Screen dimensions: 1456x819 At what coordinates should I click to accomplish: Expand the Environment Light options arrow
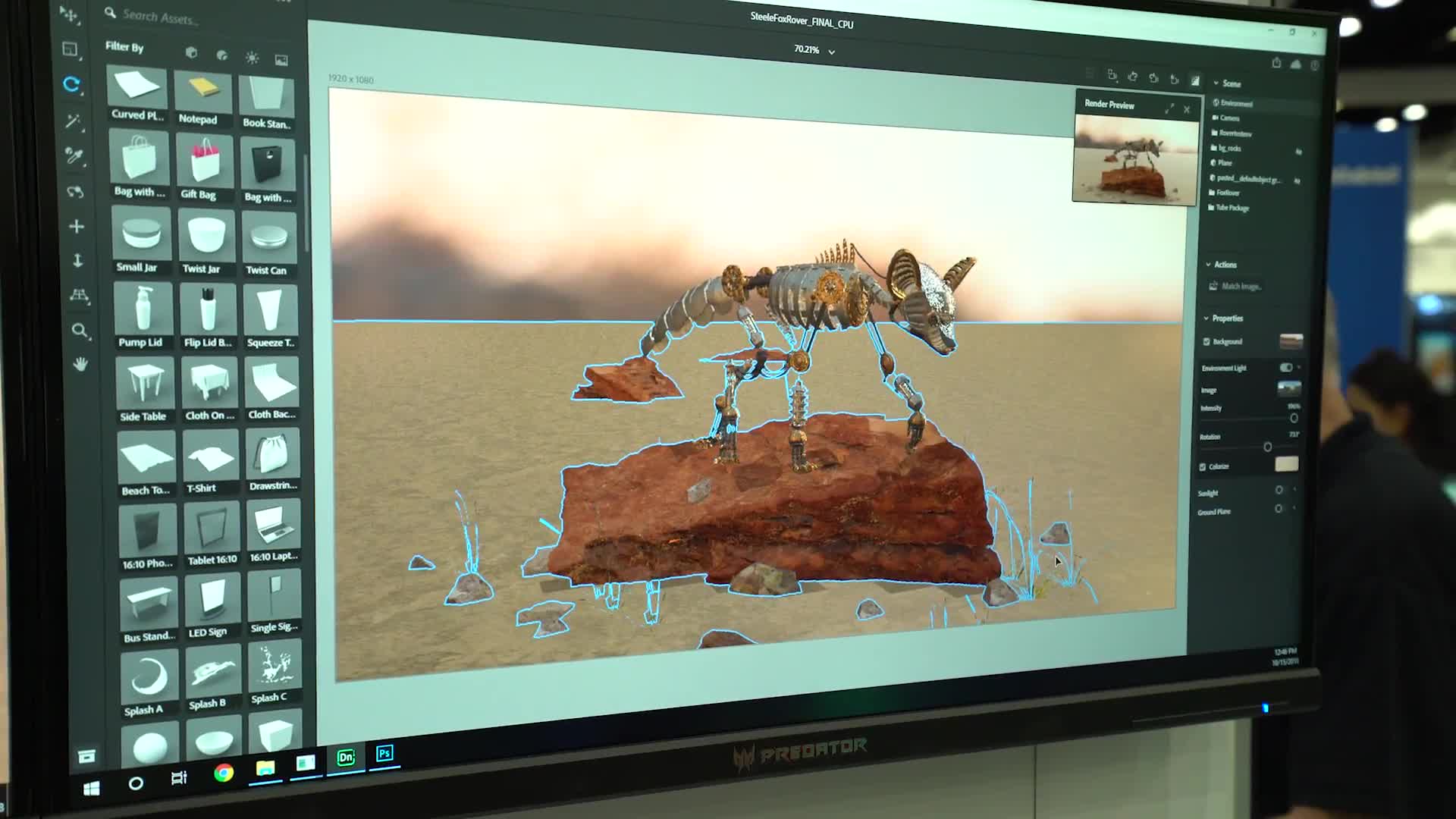click(1299, 367)
